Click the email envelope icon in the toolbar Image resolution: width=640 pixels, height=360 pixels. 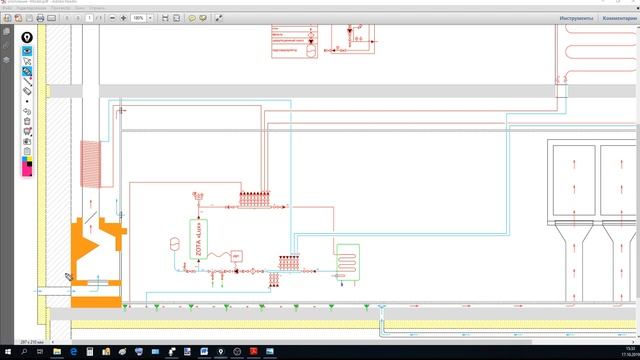click(x=51, y=18)
